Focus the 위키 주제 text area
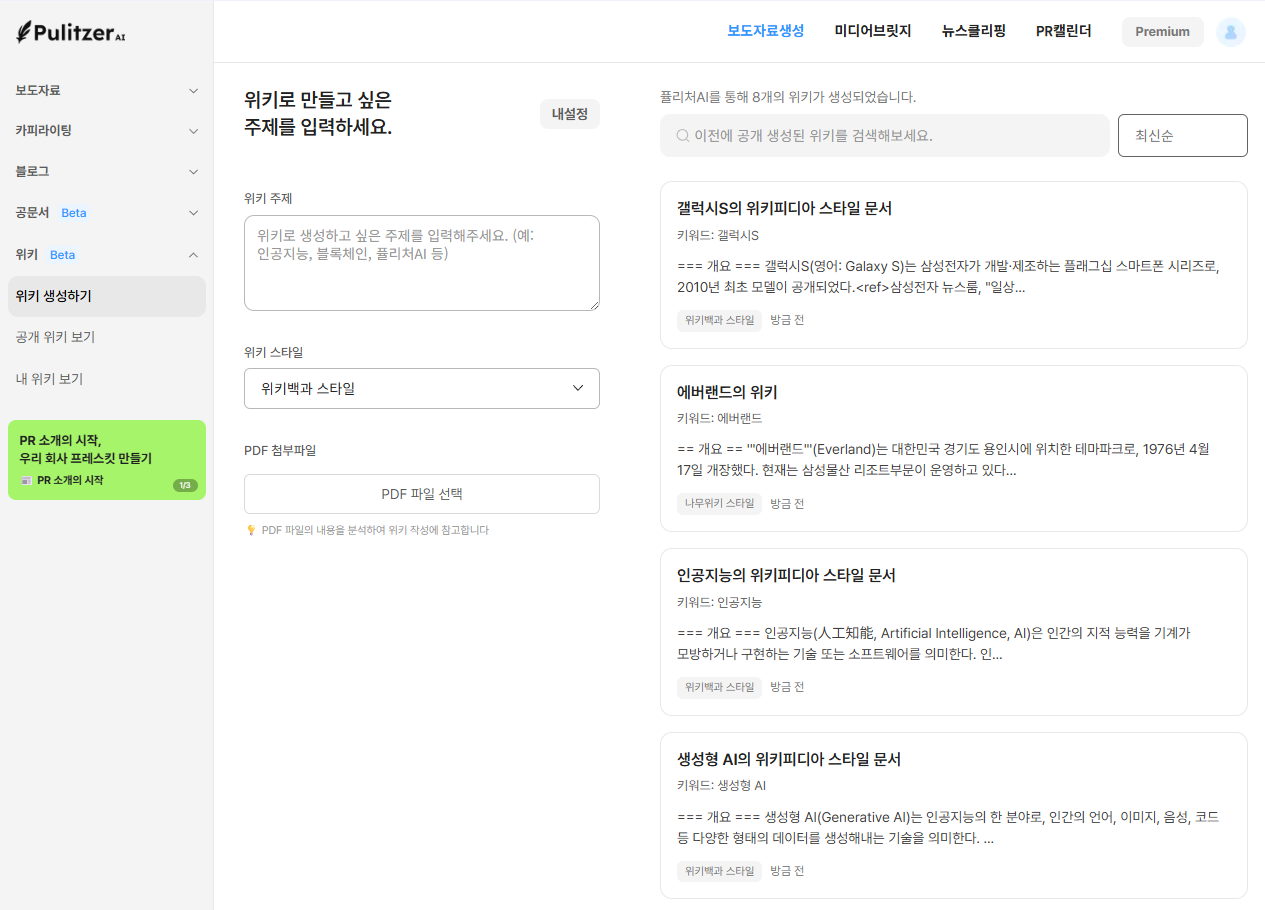 [421, 263]
